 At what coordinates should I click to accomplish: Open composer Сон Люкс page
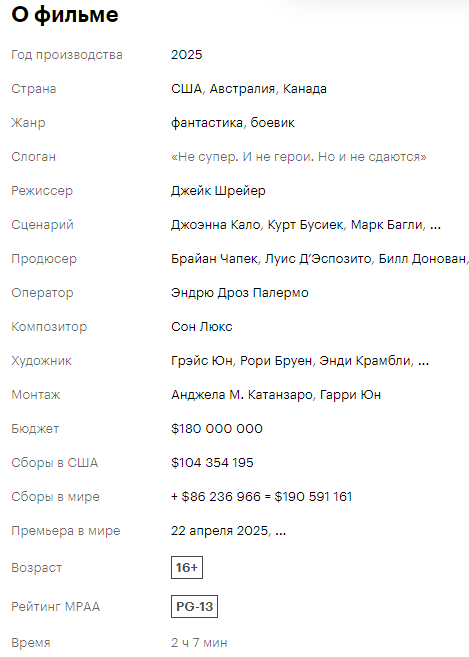click(202, 326)
